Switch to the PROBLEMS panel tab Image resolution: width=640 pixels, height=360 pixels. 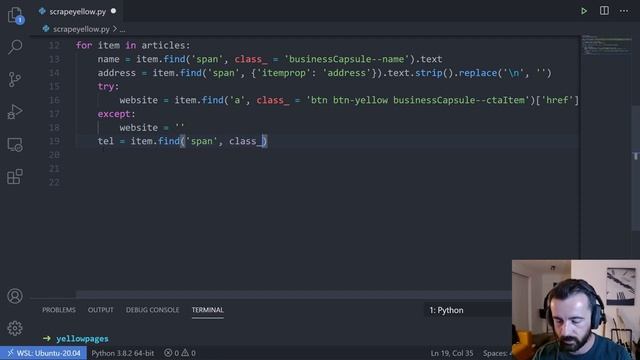point(59,310)
